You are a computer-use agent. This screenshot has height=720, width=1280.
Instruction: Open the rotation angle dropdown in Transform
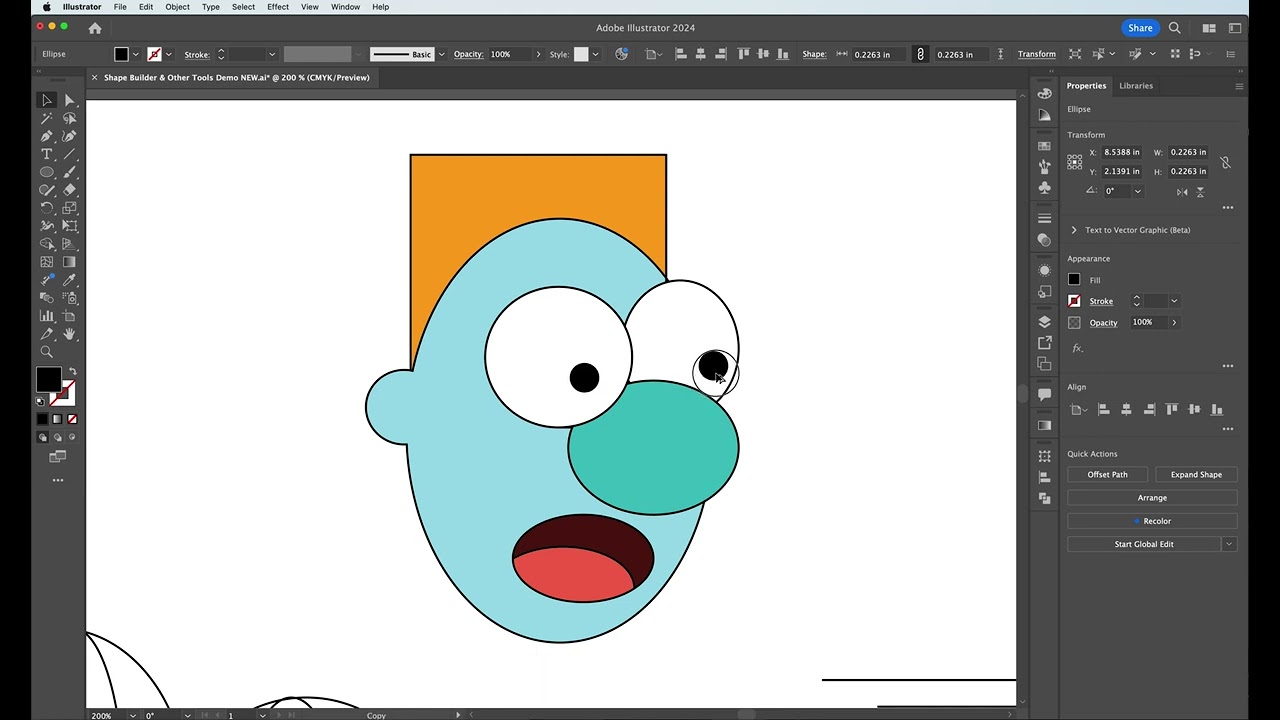pyautogui.click(x=1137, y=191)
